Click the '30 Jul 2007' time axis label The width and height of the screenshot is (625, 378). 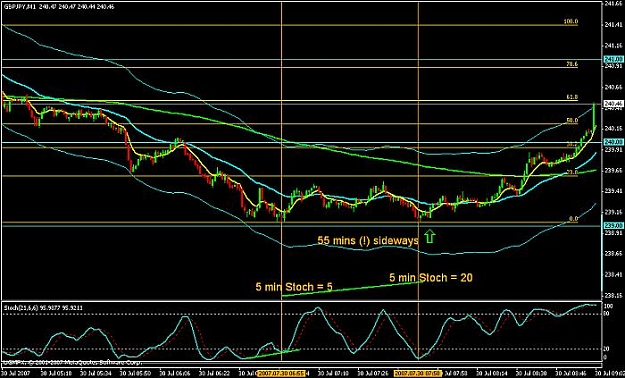[x=15, y=374]
